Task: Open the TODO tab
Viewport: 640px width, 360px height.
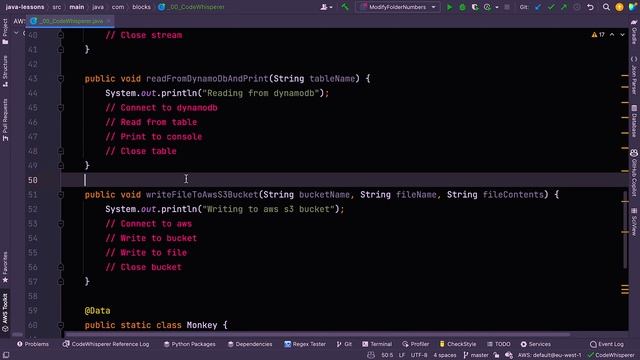Action: (x=498, y=344)
